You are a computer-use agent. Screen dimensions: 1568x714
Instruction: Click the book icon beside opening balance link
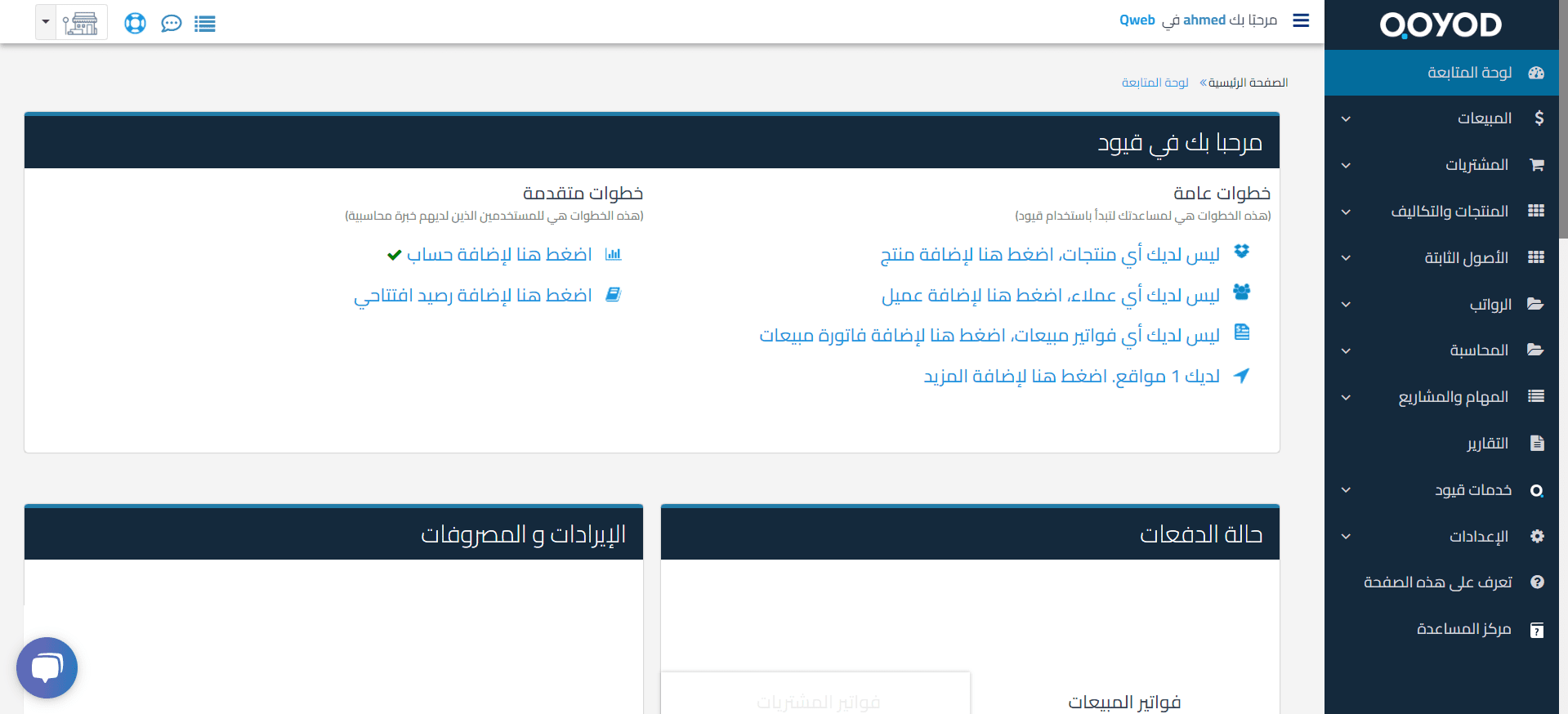click(x=614, y=294)
